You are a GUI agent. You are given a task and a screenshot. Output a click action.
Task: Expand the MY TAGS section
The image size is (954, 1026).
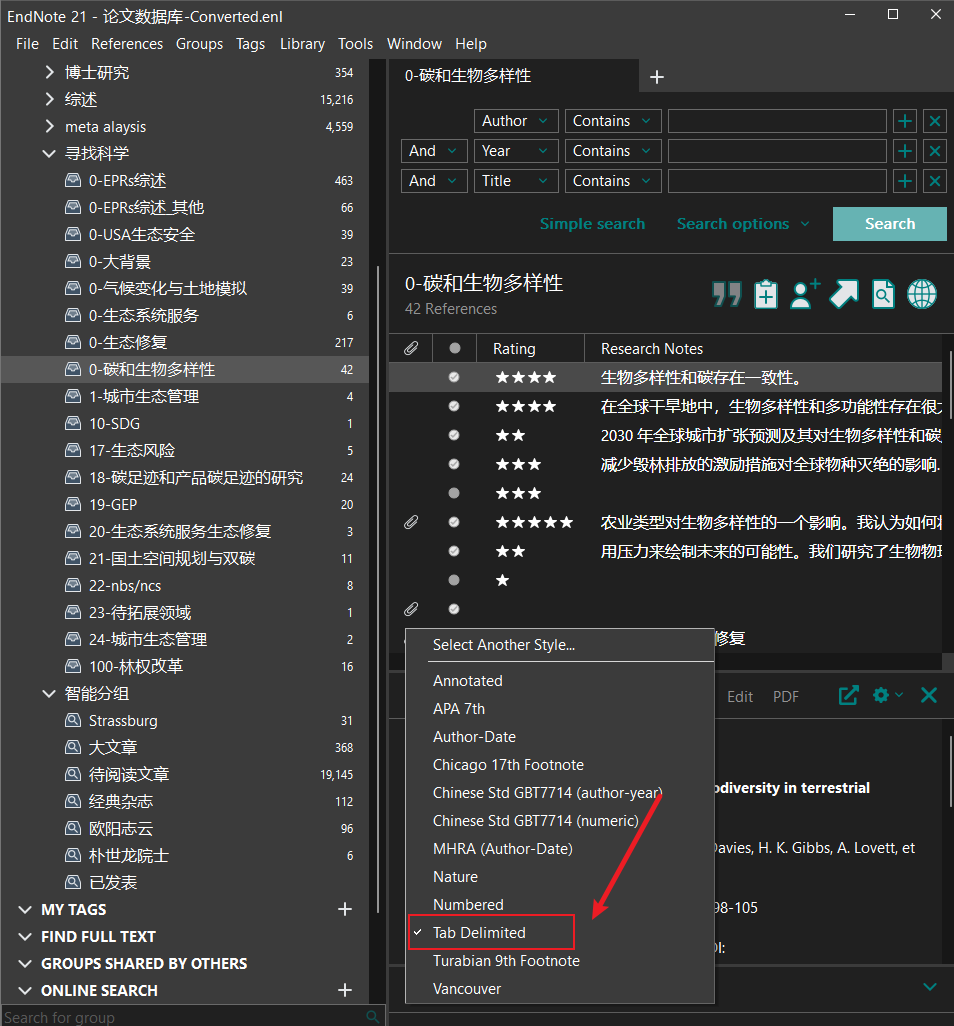[24, 909]
